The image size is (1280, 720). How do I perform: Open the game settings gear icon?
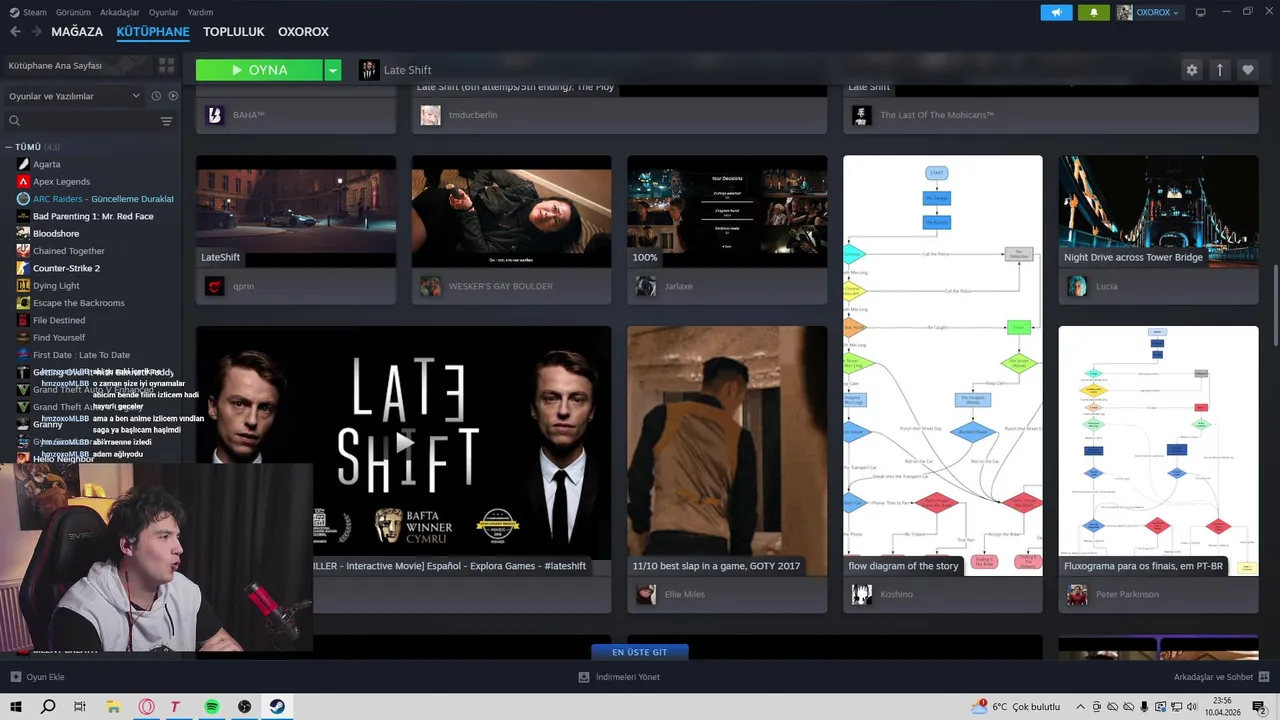point(1191,70)
